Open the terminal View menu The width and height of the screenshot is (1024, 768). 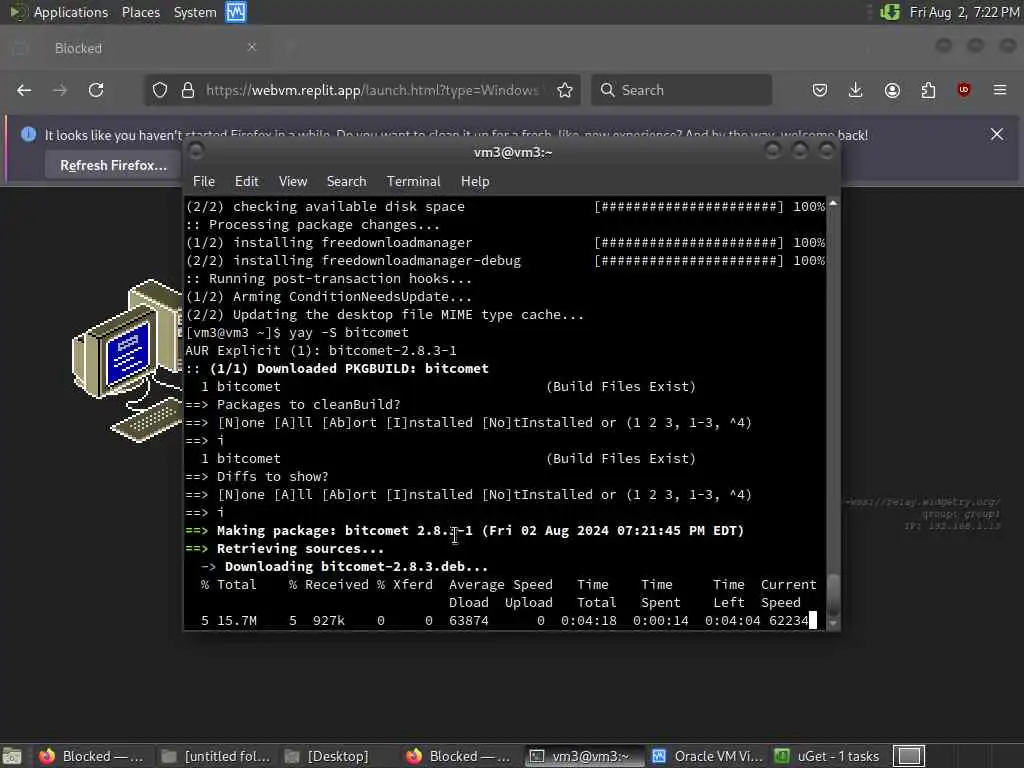[x=293, y=182]
